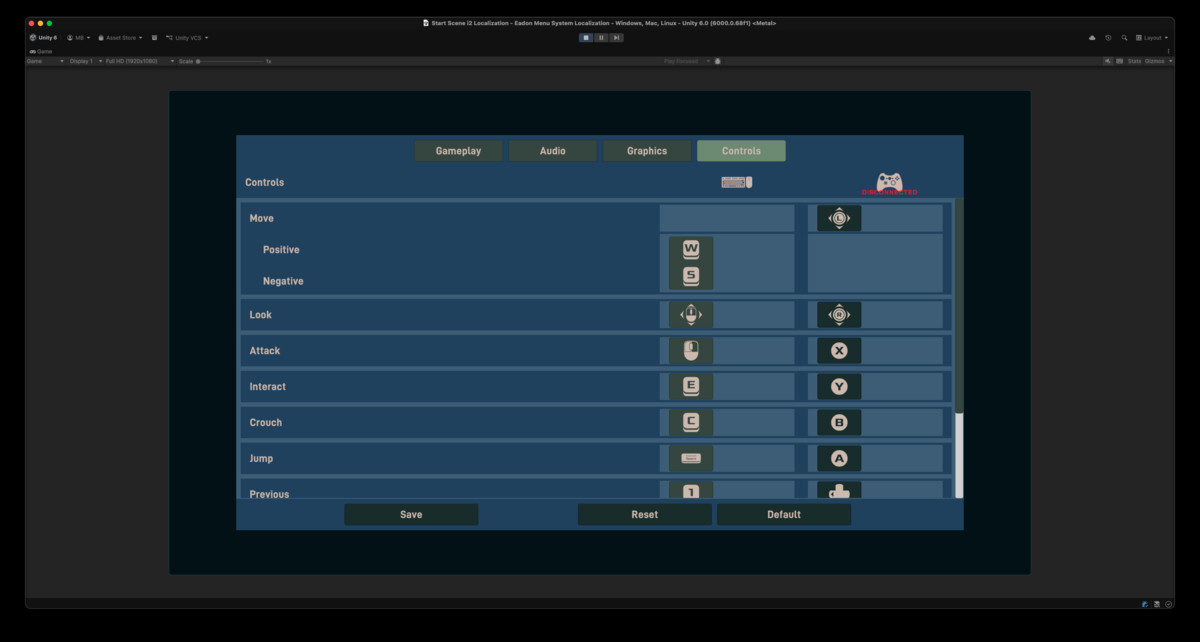Click the B button gamepad binding for Crouch
Image resolution: width=1200 pixels, height=642 pixels.
(x=838, y=422)
